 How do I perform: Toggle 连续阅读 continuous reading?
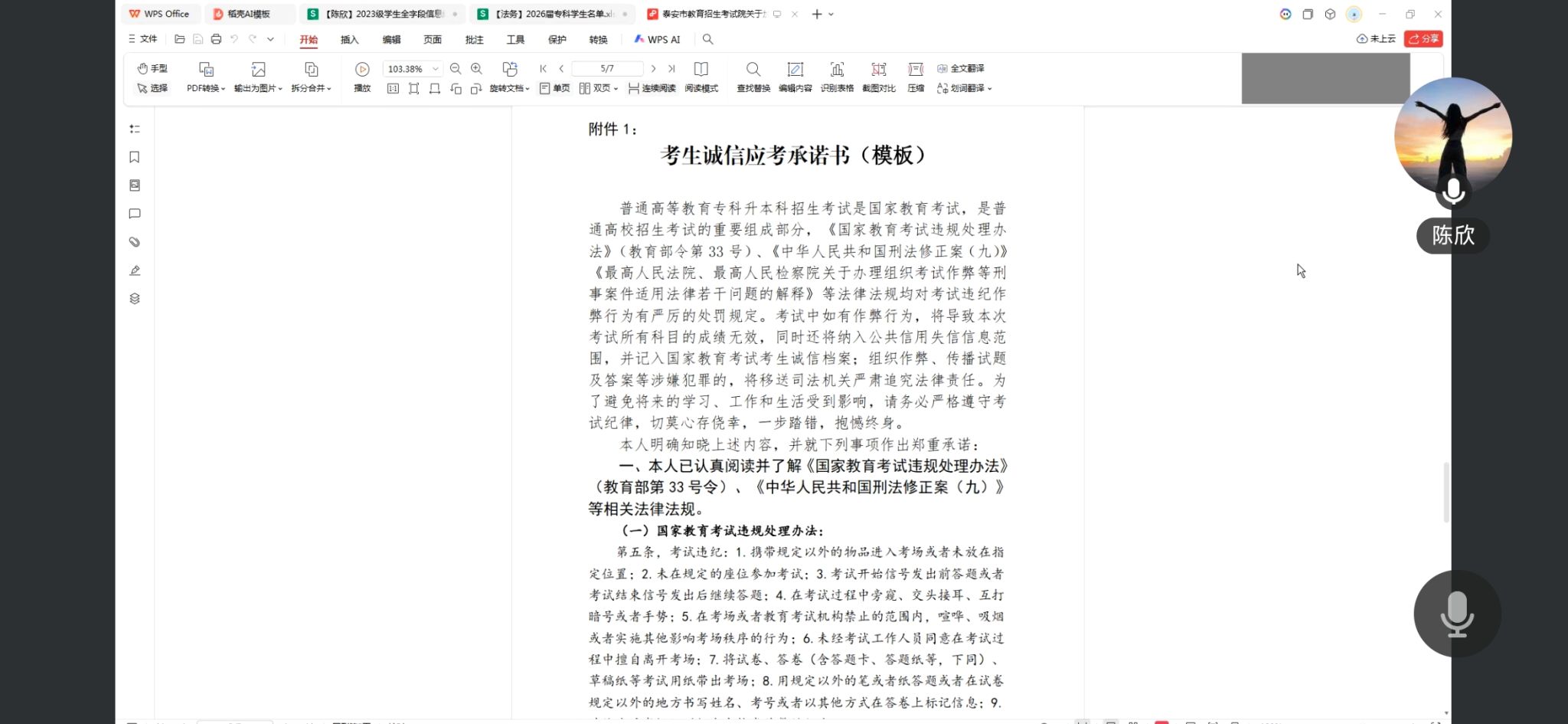pyautogui.click(x=652, y=89)
